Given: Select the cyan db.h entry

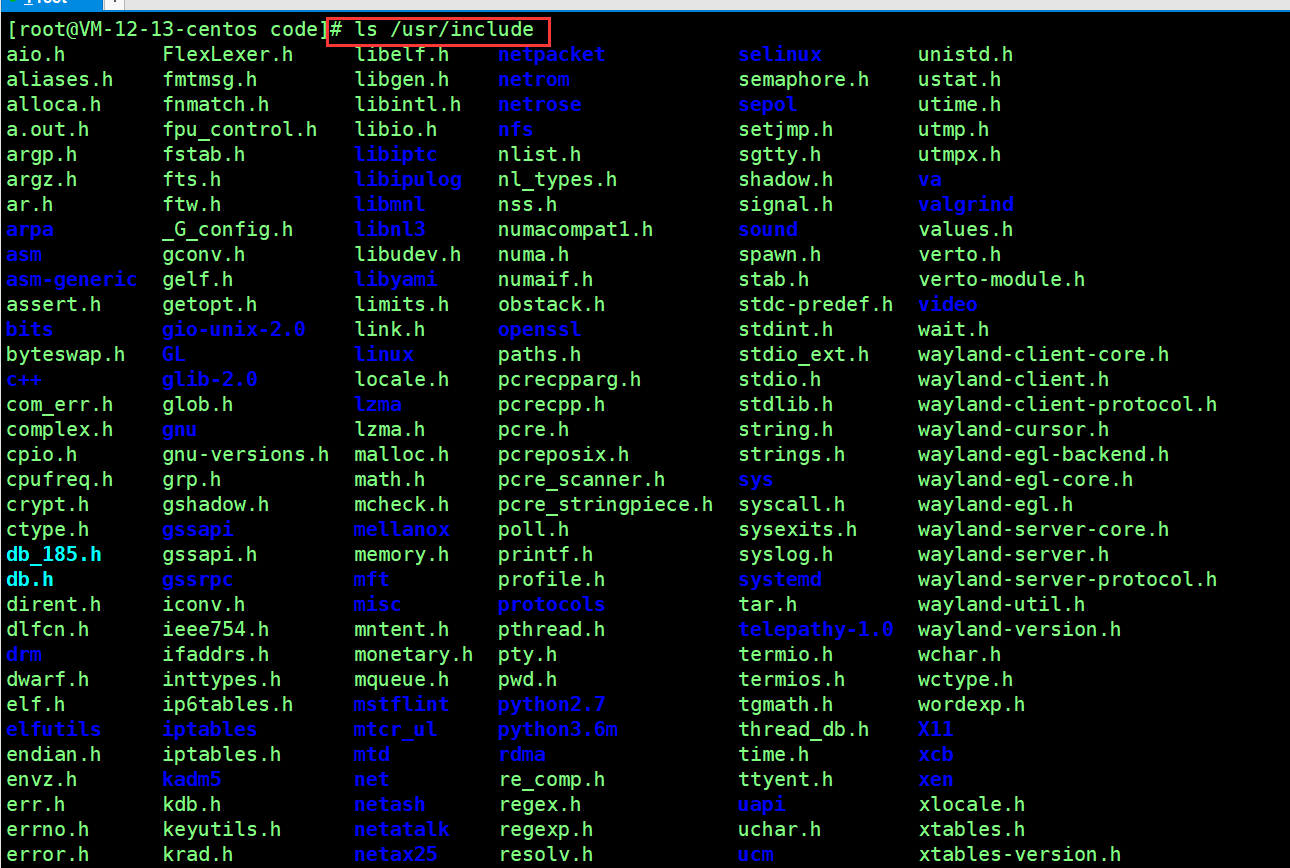Looking at the screenshot, I should click(29, 580).
